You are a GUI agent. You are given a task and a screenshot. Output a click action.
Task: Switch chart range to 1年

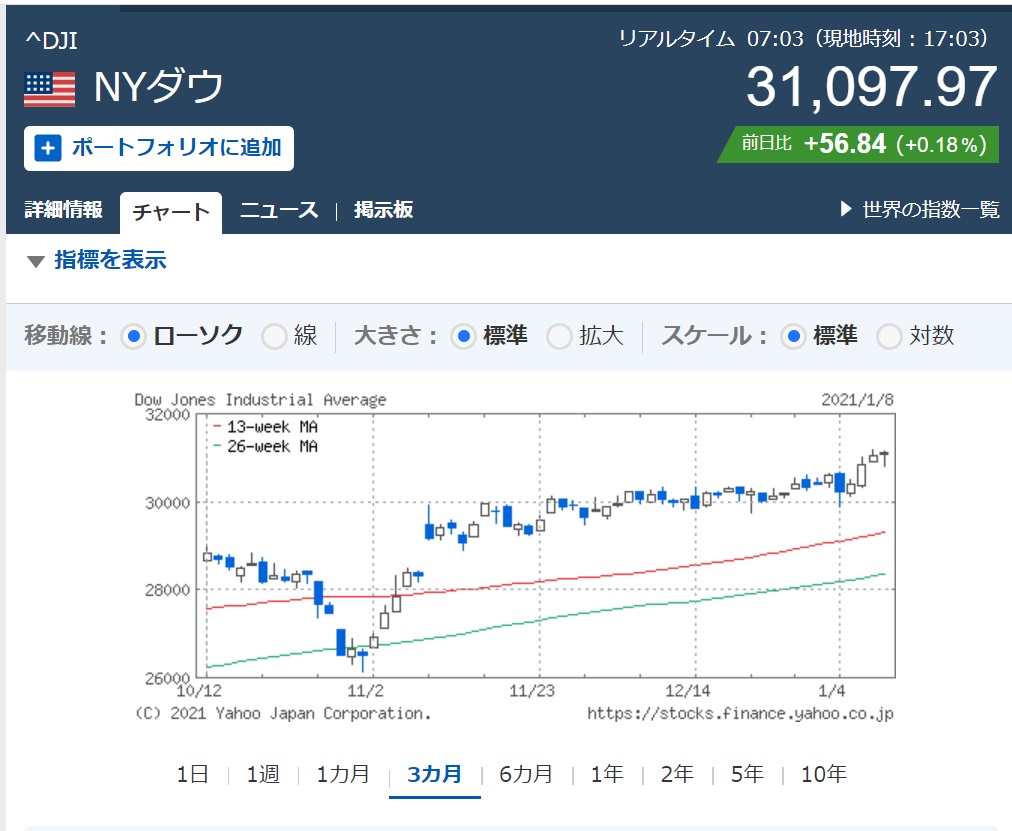tap(607, 774)
